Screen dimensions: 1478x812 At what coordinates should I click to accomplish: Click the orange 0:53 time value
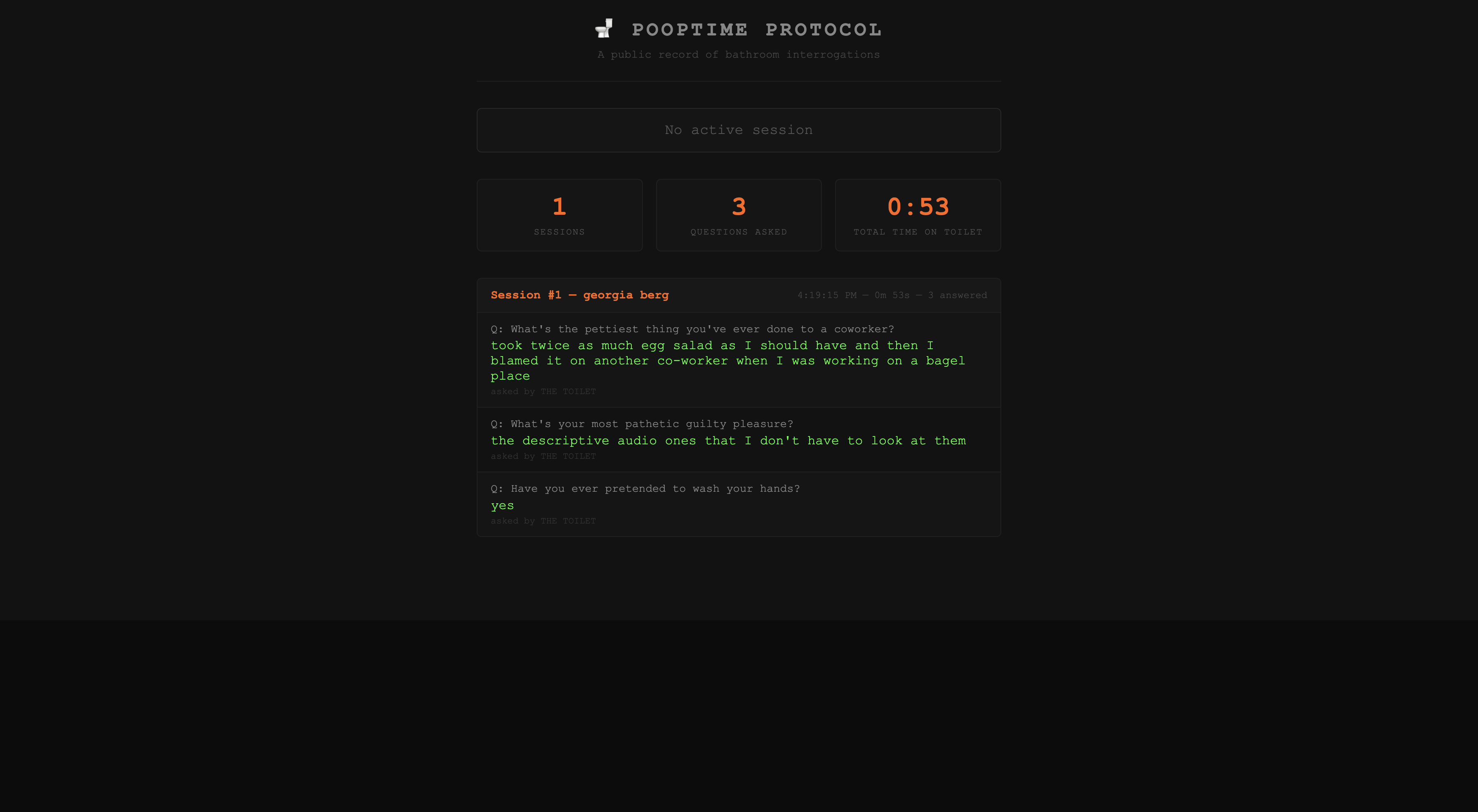(918, 207)
